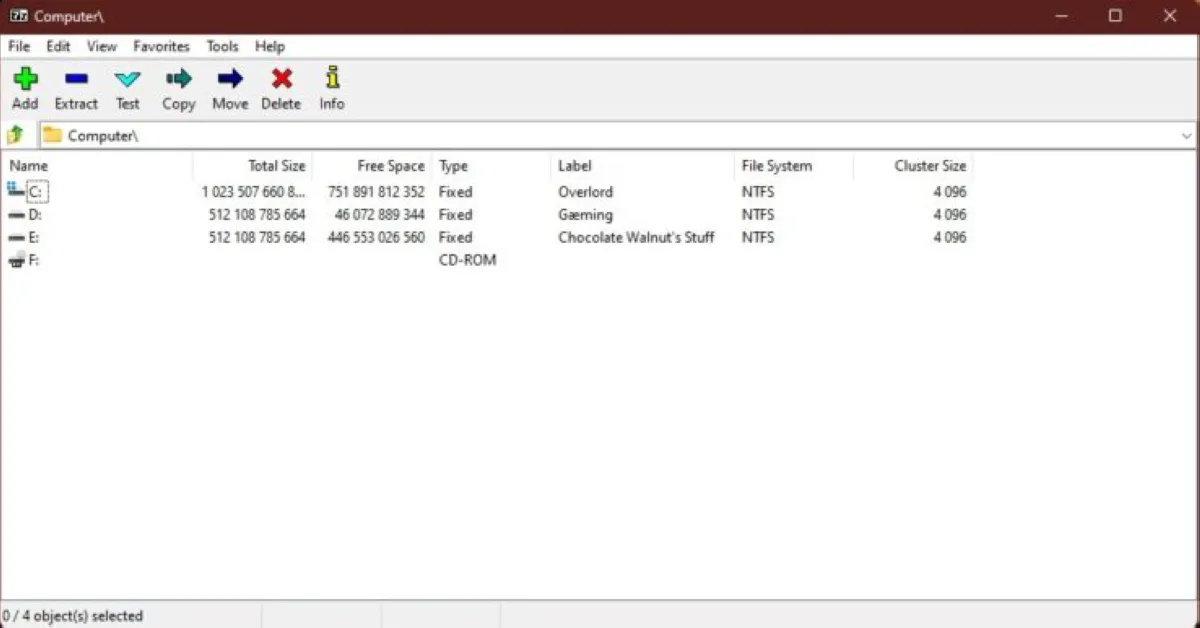
Task: Sort by Cluster Size column header
Action: click(913, 166)
